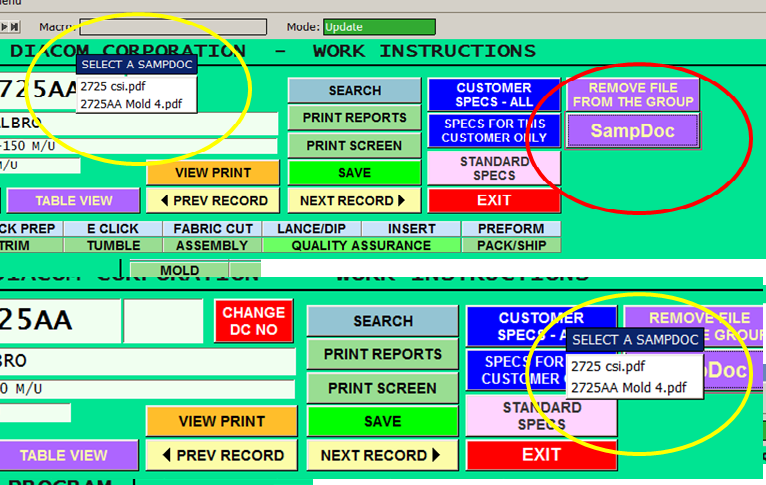Select 2725AA Mold 4.pdf in the upper SAMPDOC list
The height and width of the screenshot is (485, 766).
pyautogui.click(x=136, y=104)
